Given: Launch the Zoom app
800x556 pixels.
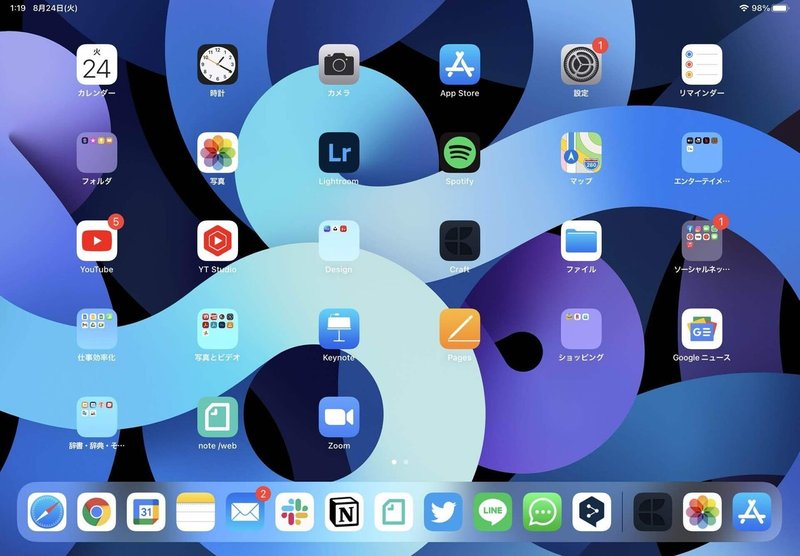Looking at the screenshot, I should pyautogui.click(x=339, y=417).
